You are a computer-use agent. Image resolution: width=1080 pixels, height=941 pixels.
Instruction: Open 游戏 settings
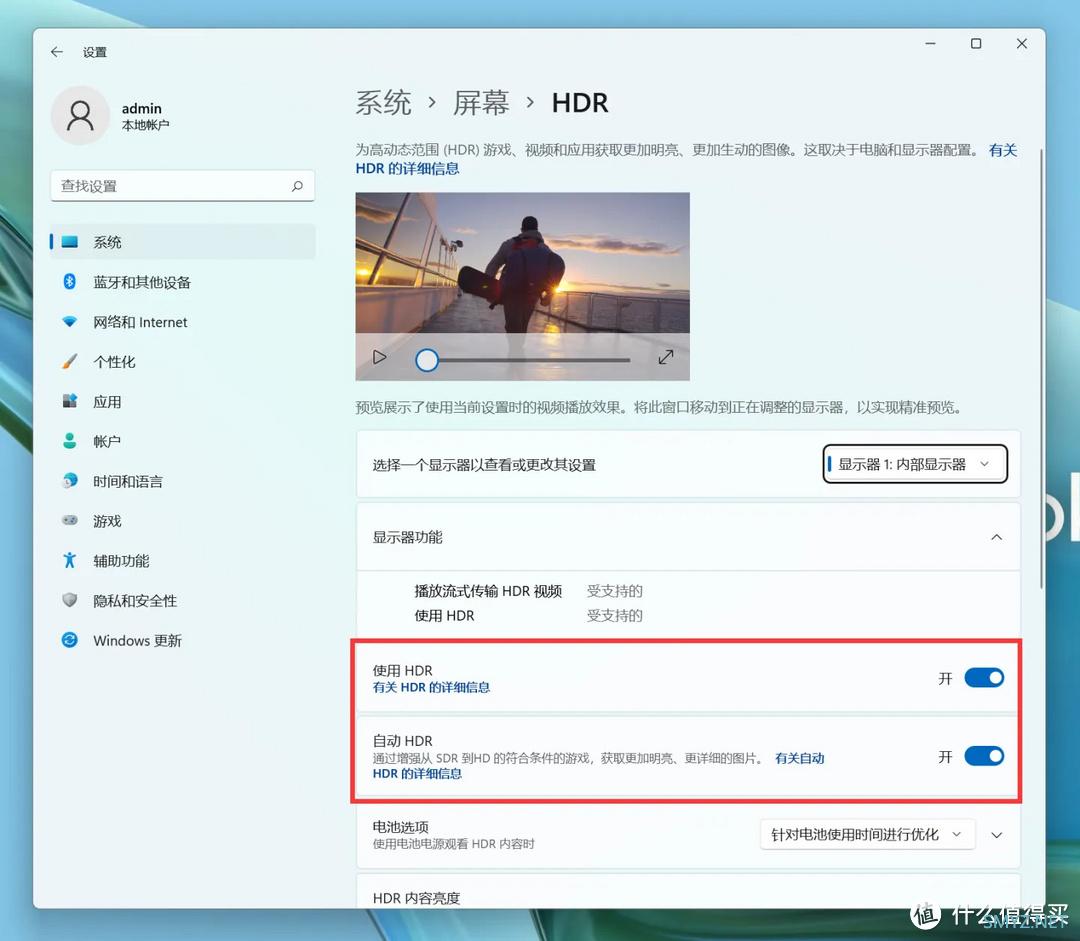183,521
